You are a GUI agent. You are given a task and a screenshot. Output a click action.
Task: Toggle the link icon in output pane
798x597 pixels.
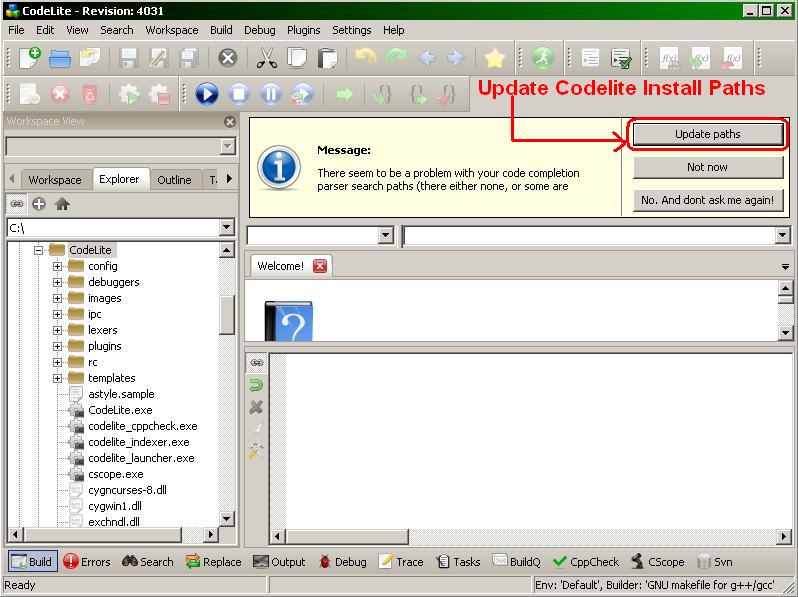pos(256,362)
